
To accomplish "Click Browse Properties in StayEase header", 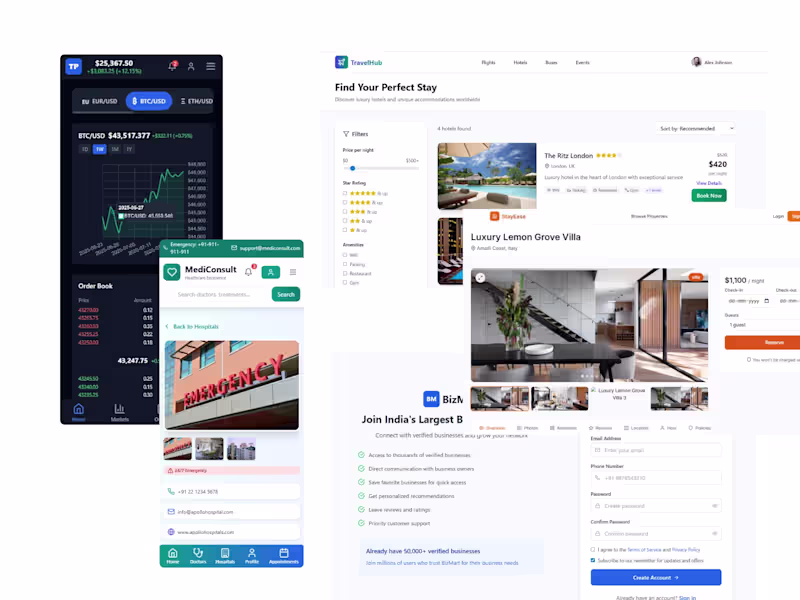I will 649,216.
